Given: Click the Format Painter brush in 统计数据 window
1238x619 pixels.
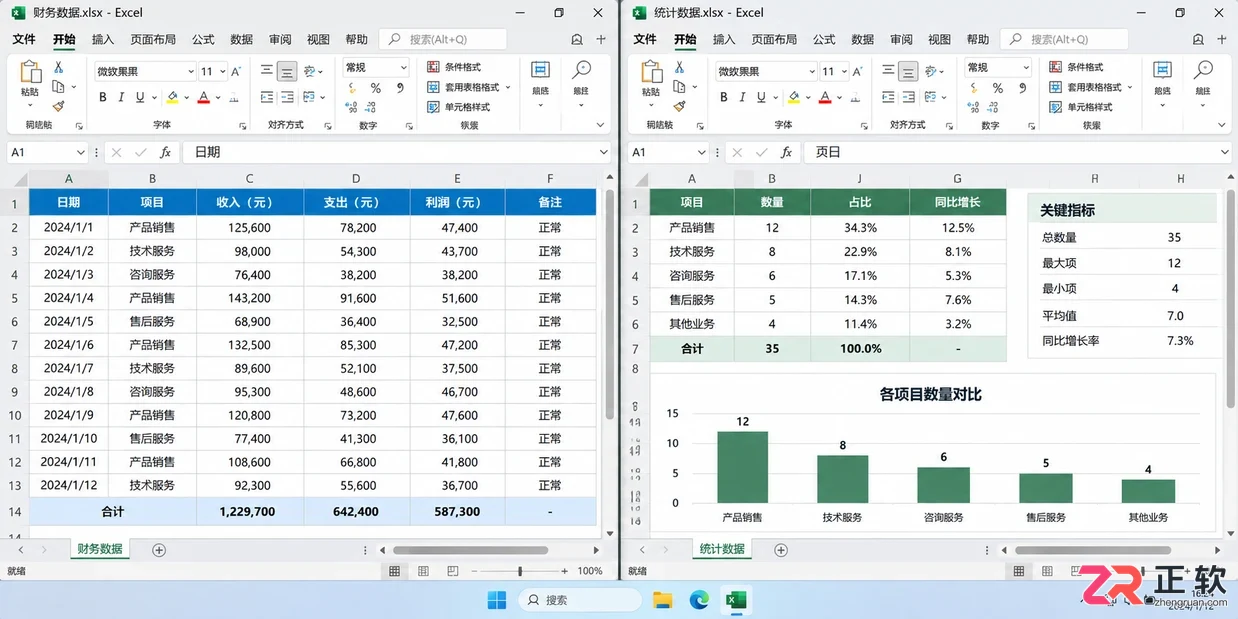Looking at the screenshot, I should [x=680, y=105].
